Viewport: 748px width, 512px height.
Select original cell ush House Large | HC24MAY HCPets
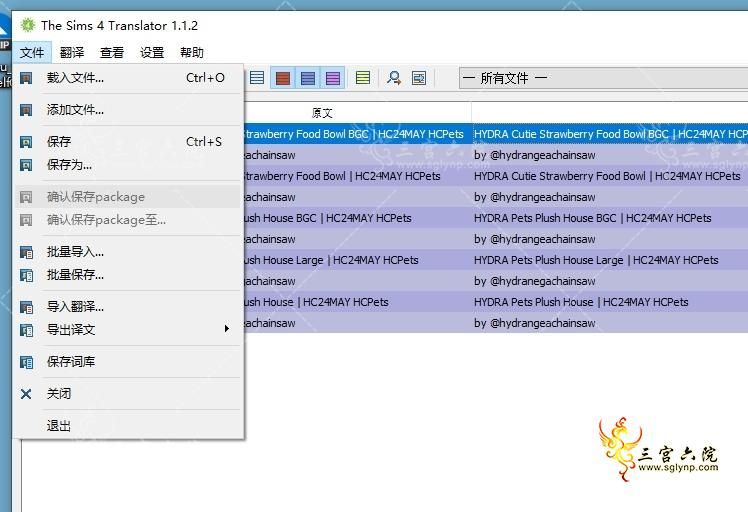(358, 260)
